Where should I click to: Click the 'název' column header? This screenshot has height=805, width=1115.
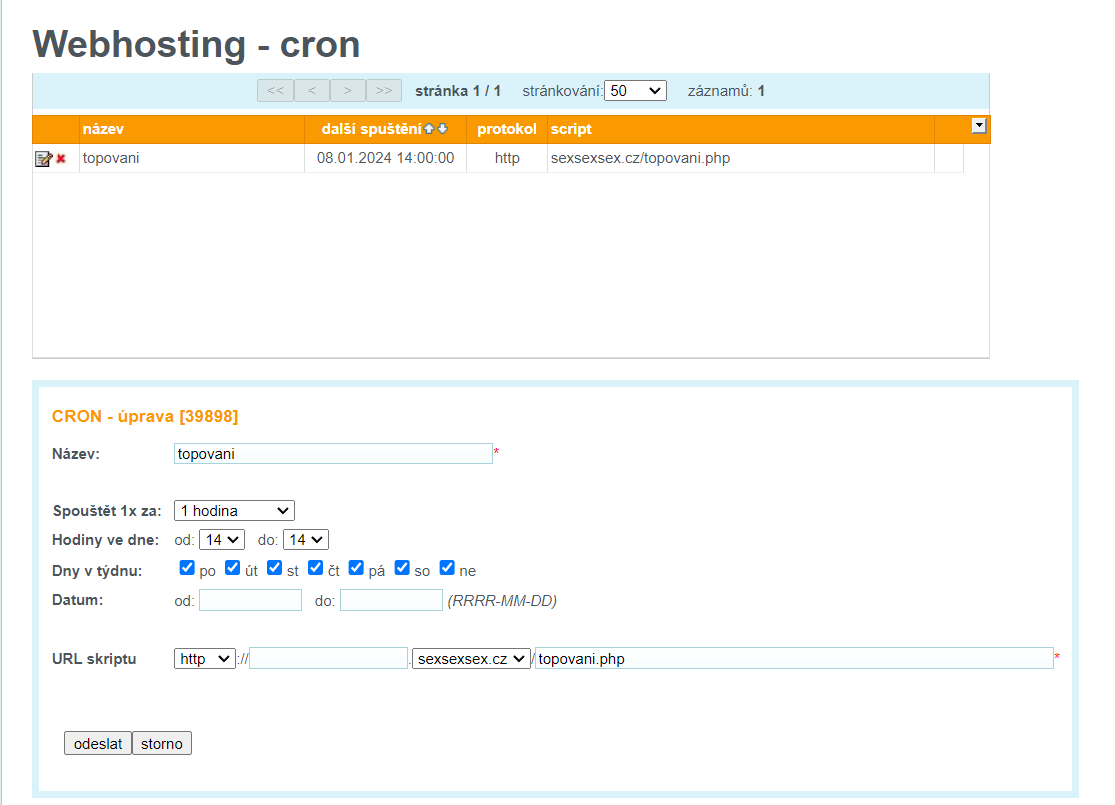point(103,129)
